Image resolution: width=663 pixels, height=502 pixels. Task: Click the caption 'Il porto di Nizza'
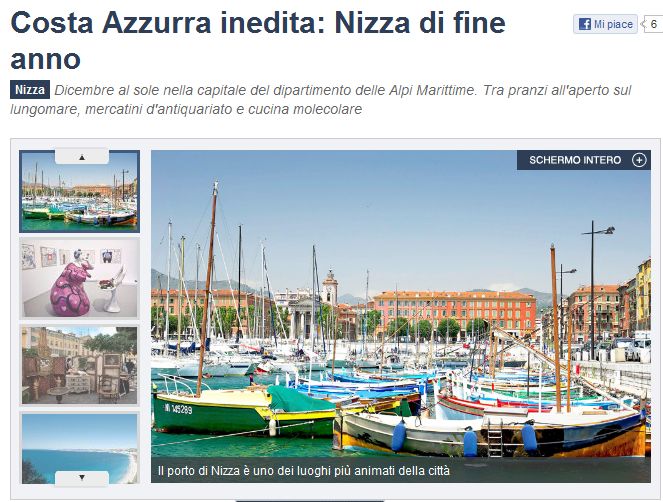[199, 470]
